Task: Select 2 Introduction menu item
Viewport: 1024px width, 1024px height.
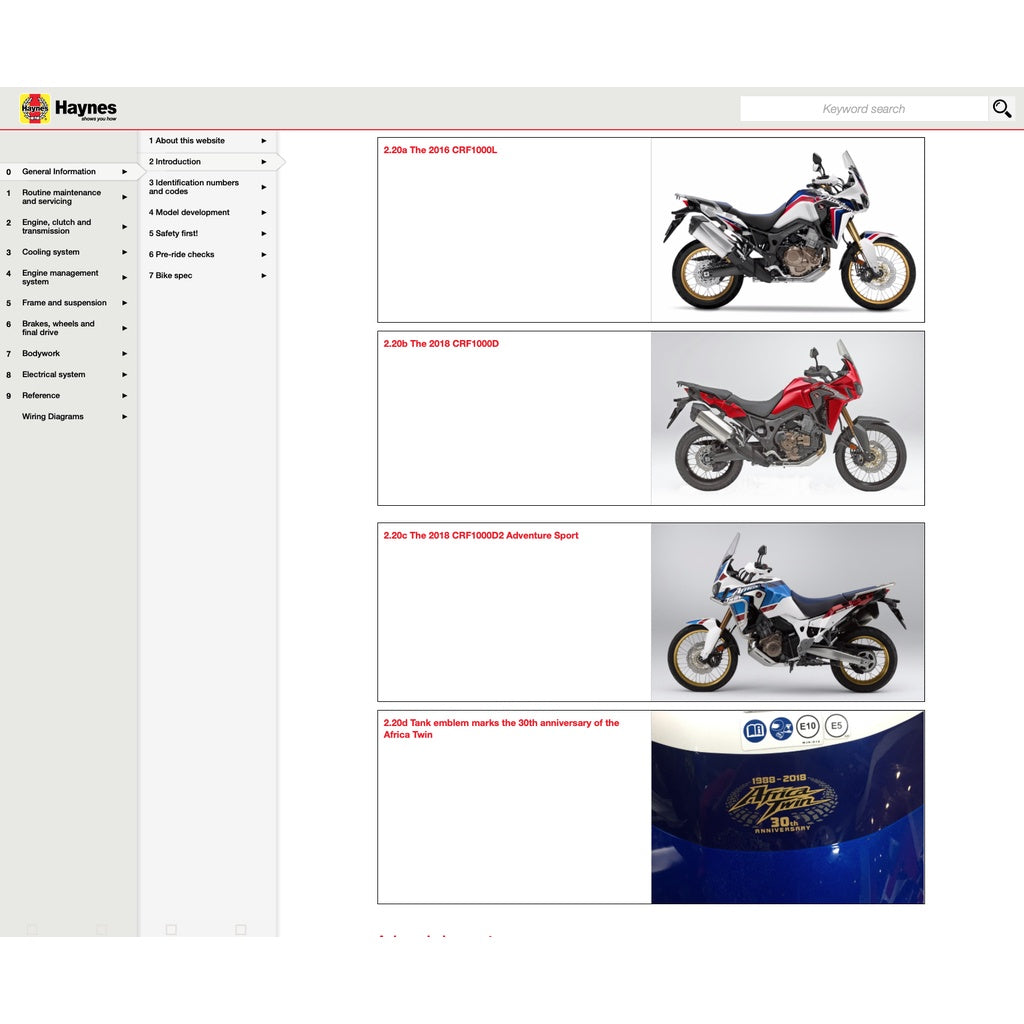Action: coord(175,161)
